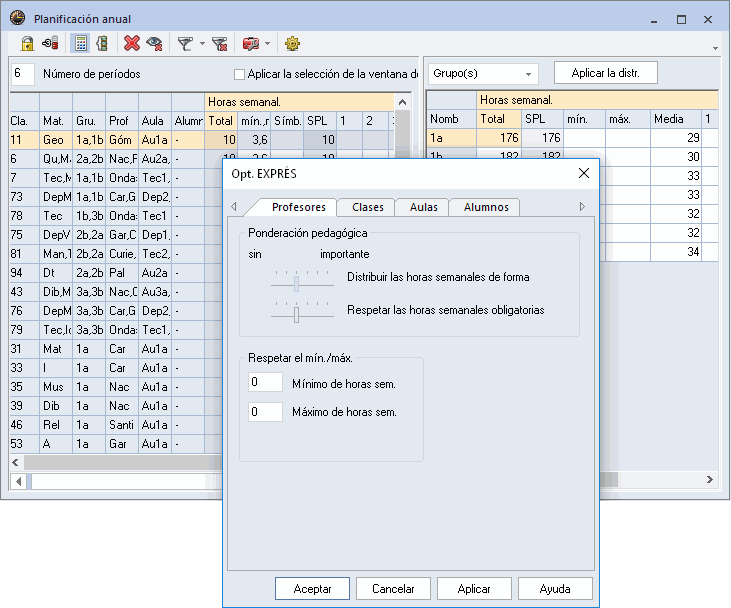Click the SPL column header in left table
Viewport: 731px width, 608px height.
point(320,121)
